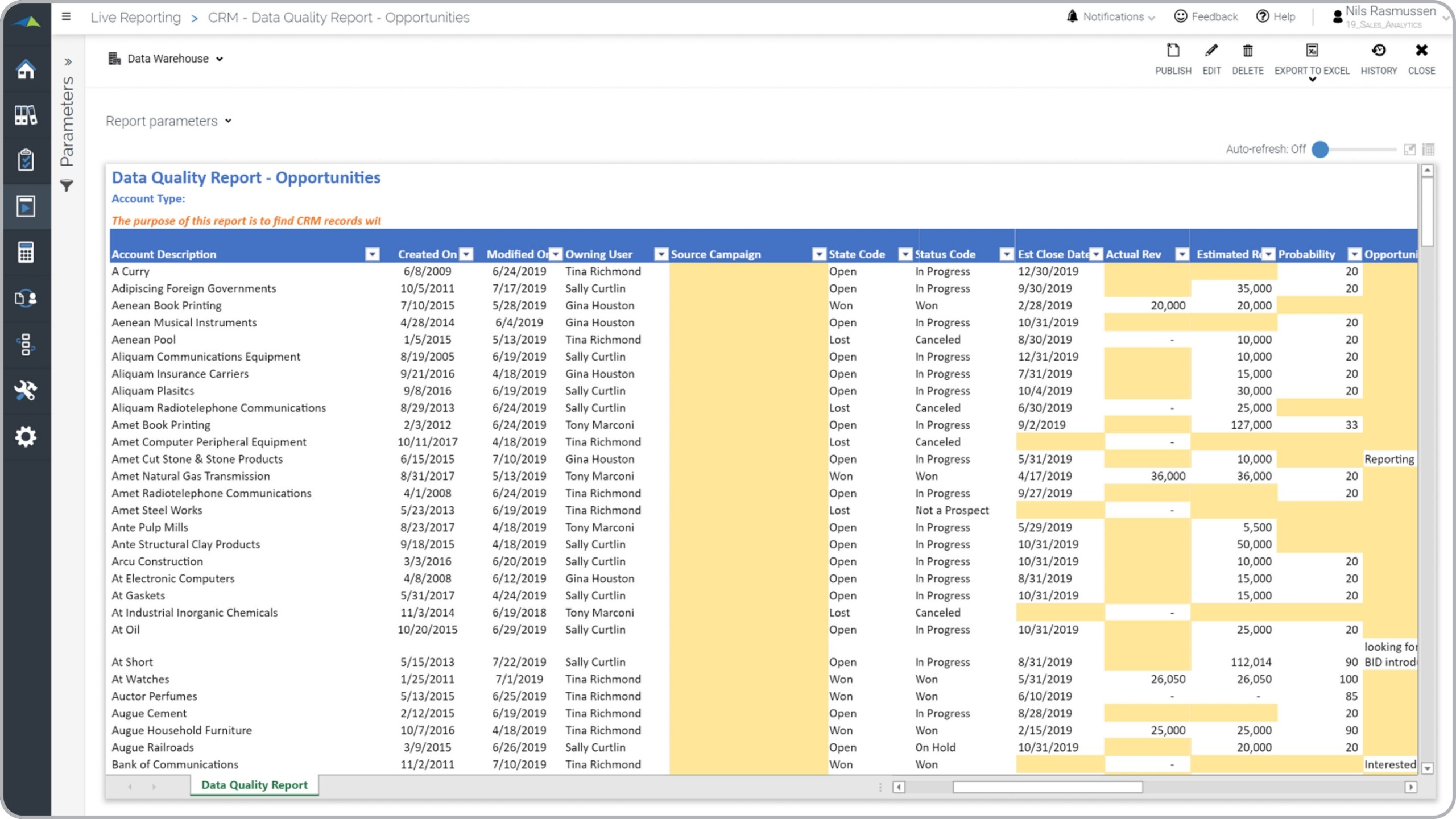This screenshot has height=819, width=1456.
Task: Open the Export to Excel options arrow
Action: 1312,80
